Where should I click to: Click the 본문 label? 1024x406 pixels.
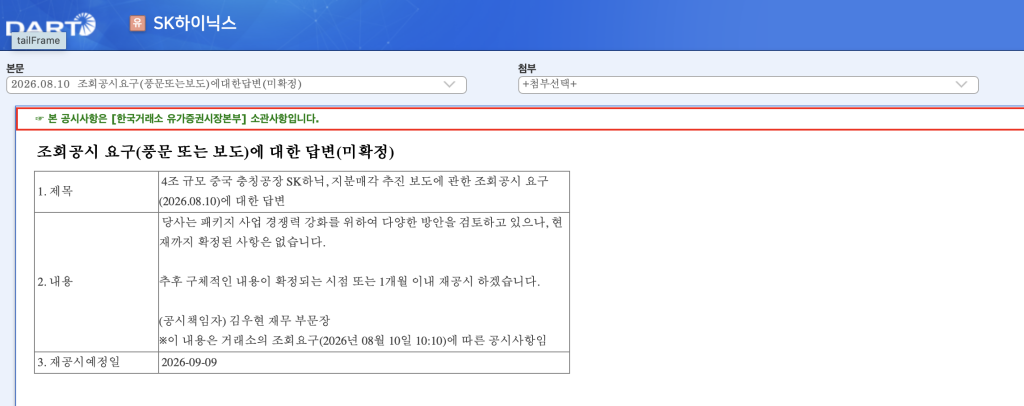click(16, 68)
